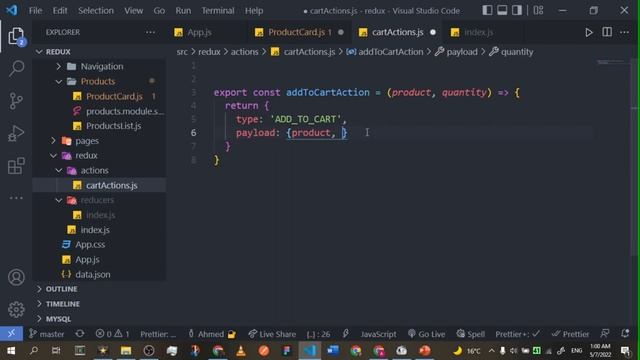Toggle the bottom panel layout icon
The width and height of the screenshot is (640, 360).
502,10
